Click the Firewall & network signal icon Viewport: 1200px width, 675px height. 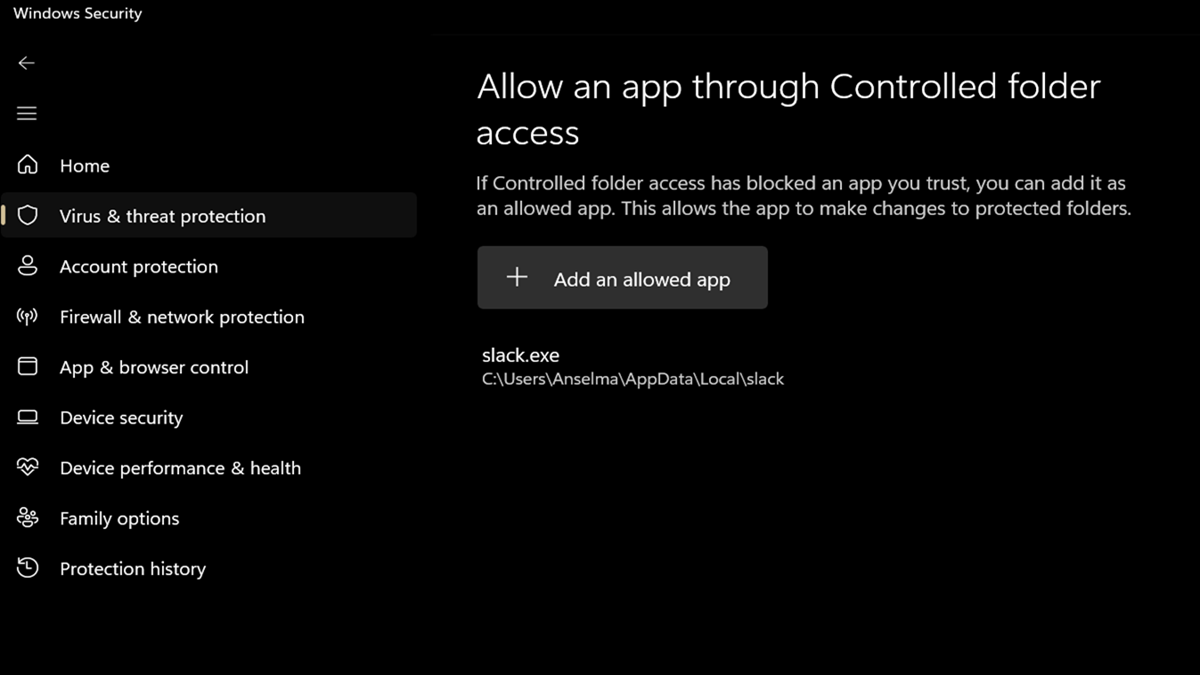click(x=28, y=317)
